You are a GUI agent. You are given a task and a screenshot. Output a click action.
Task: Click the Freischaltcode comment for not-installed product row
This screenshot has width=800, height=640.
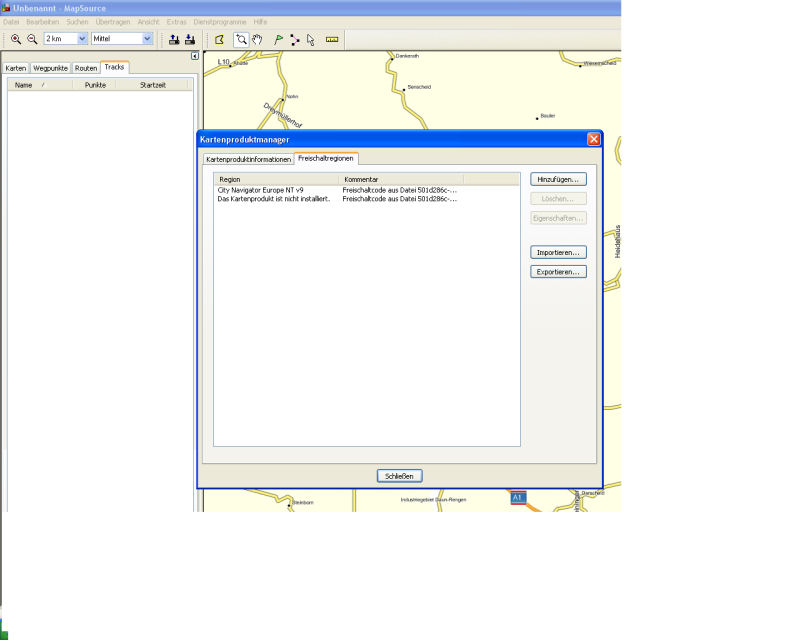coord(399,199)
